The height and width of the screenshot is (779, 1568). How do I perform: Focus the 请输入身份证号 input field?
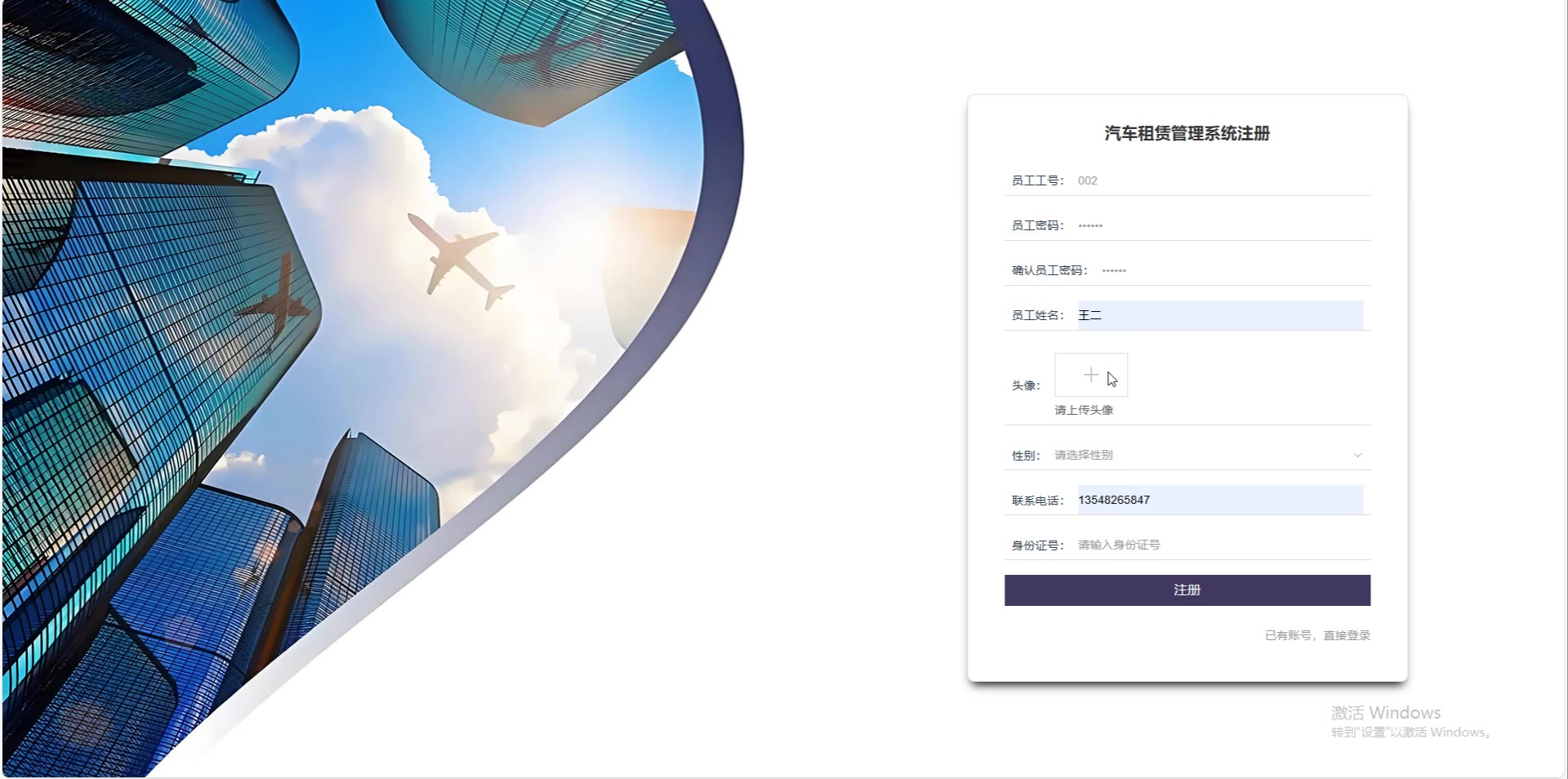pos(1220,545)
